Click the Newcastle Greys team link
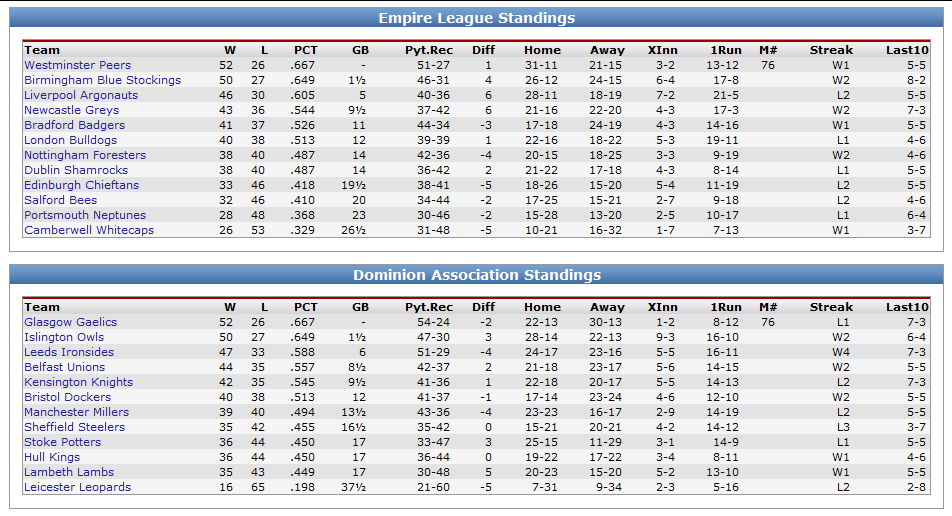Screen dimensions: 952x516 (x=72, y=110)
